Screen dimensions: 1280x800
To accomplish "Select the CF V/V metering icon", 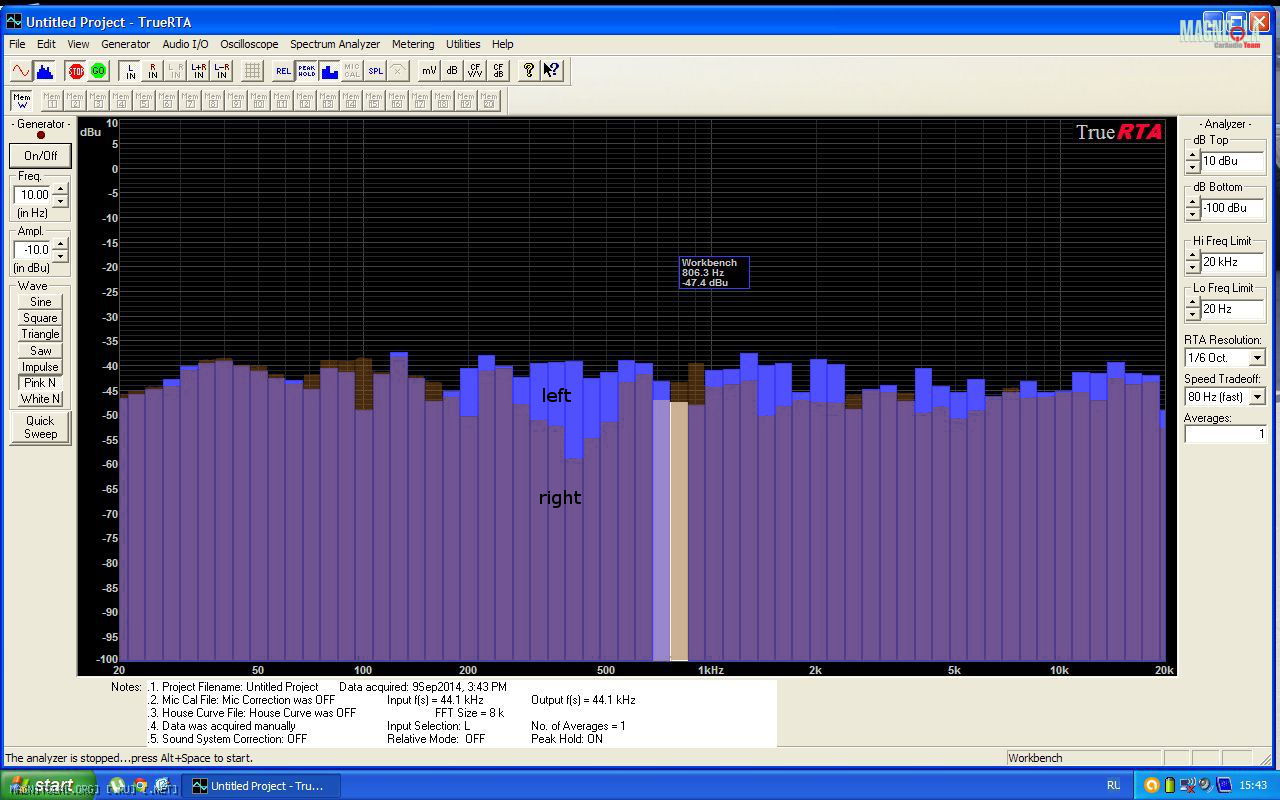I will [x=475, y=70].
